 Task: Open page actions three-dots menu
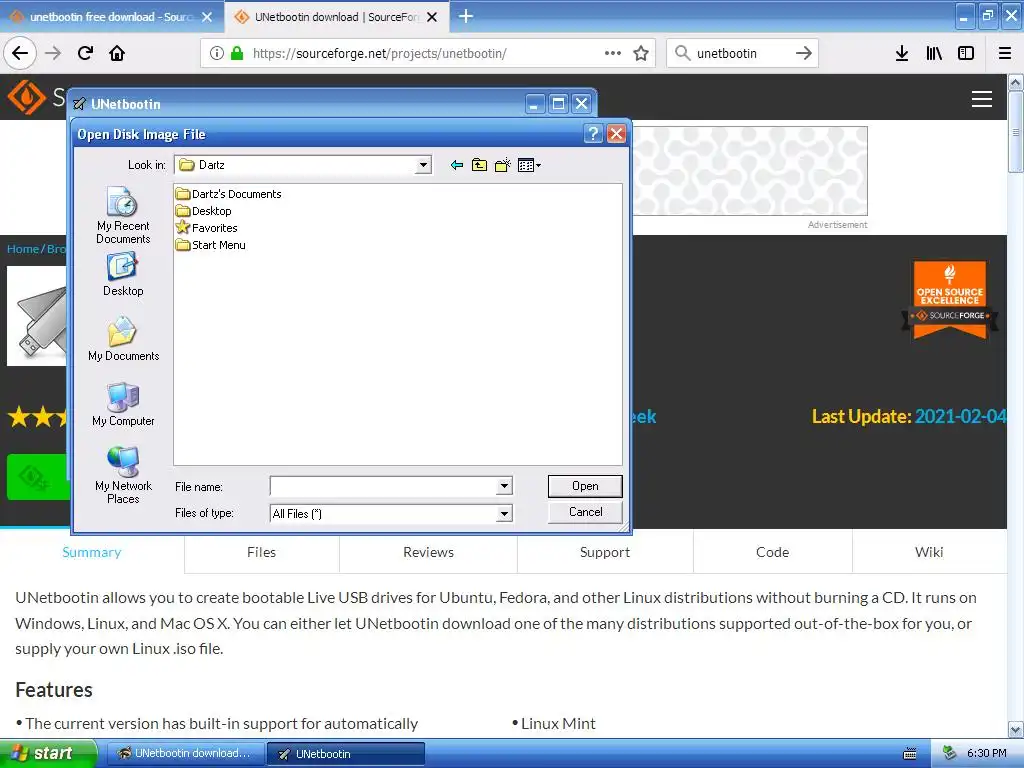[613, 53]
